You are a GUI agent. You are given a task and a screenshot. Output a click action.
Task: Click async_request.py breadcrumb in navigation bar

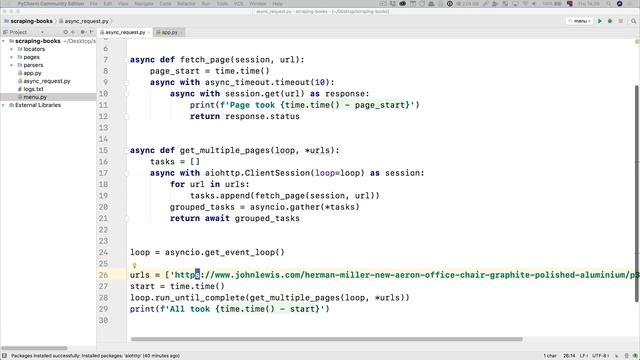pos(84,21)
